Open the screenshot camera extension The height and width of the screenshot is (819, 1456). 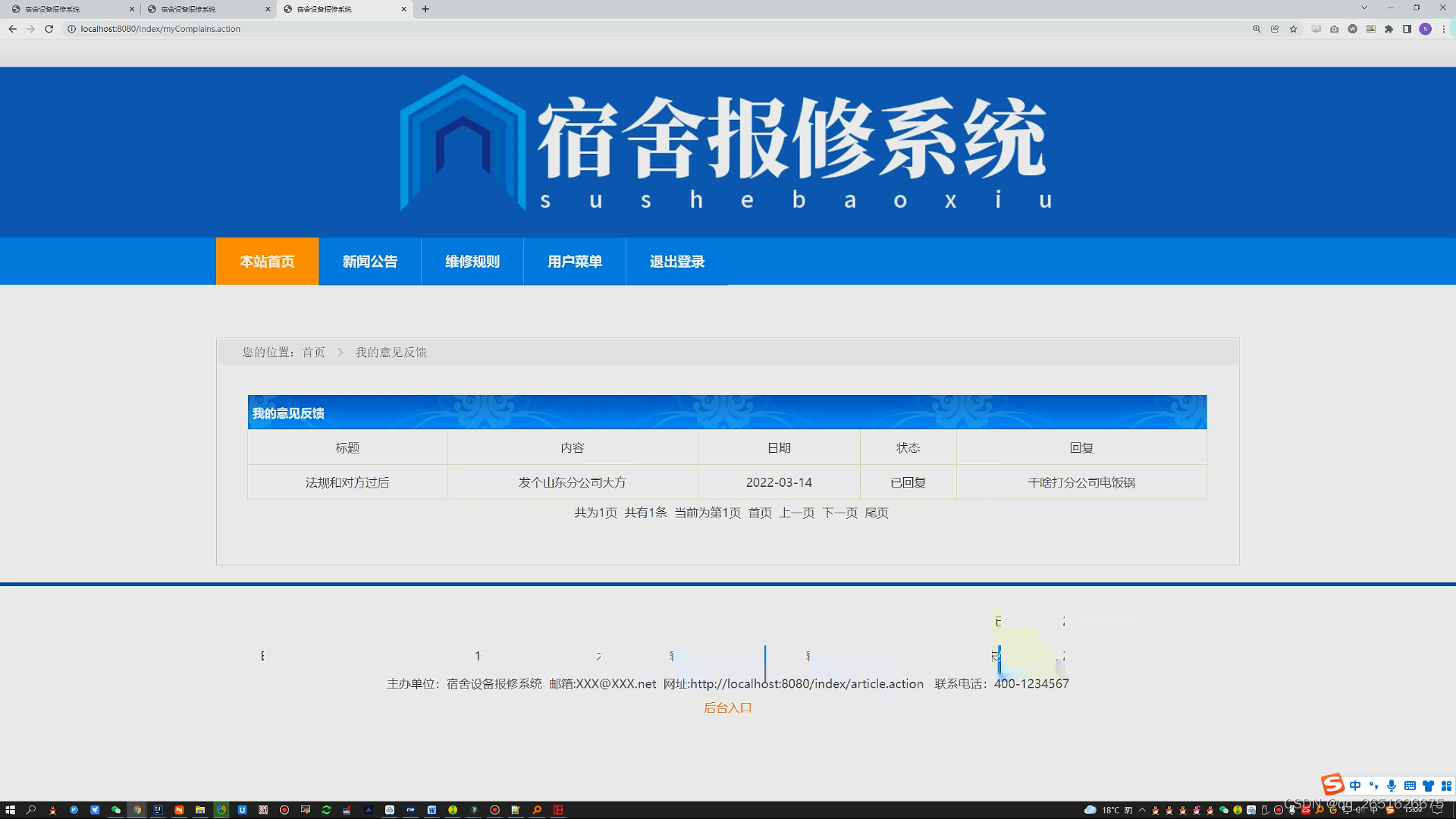1334,29
